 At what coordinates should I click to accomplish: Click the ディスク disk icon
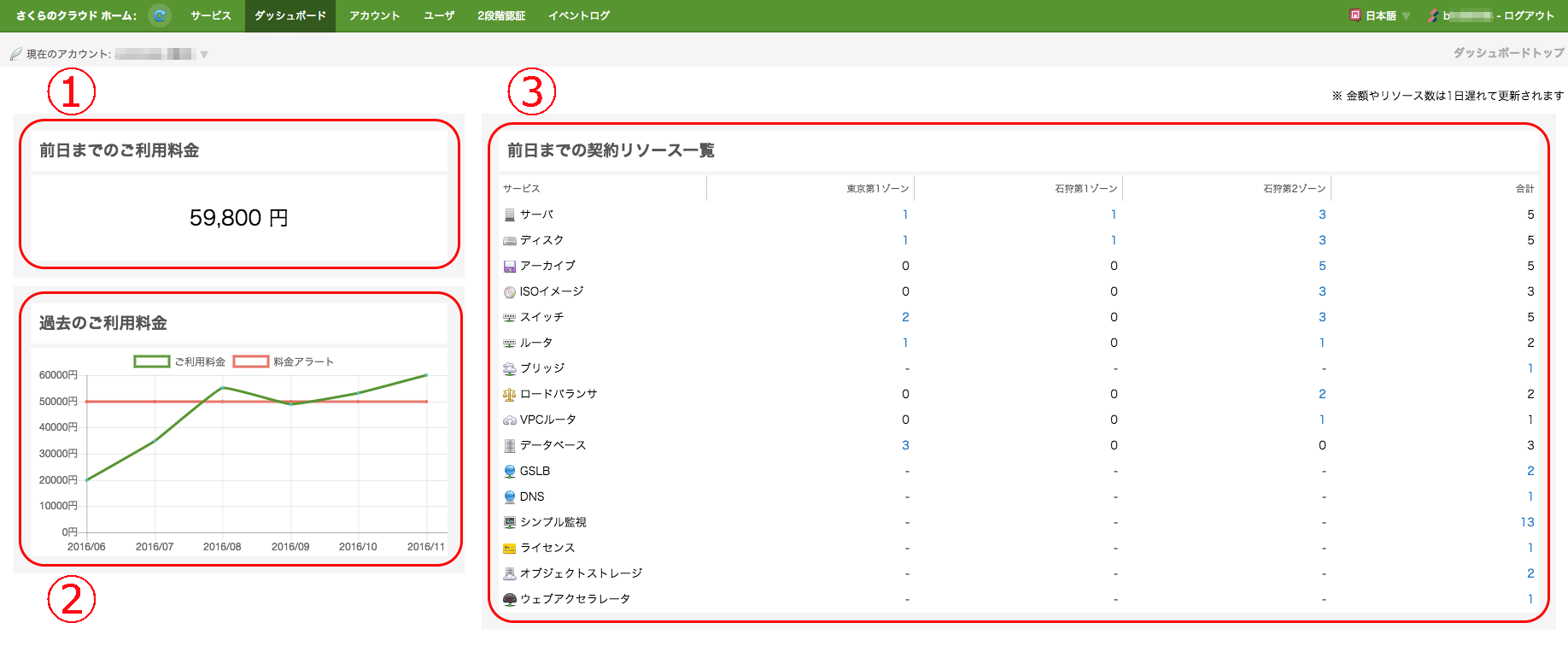pos(510,241)
